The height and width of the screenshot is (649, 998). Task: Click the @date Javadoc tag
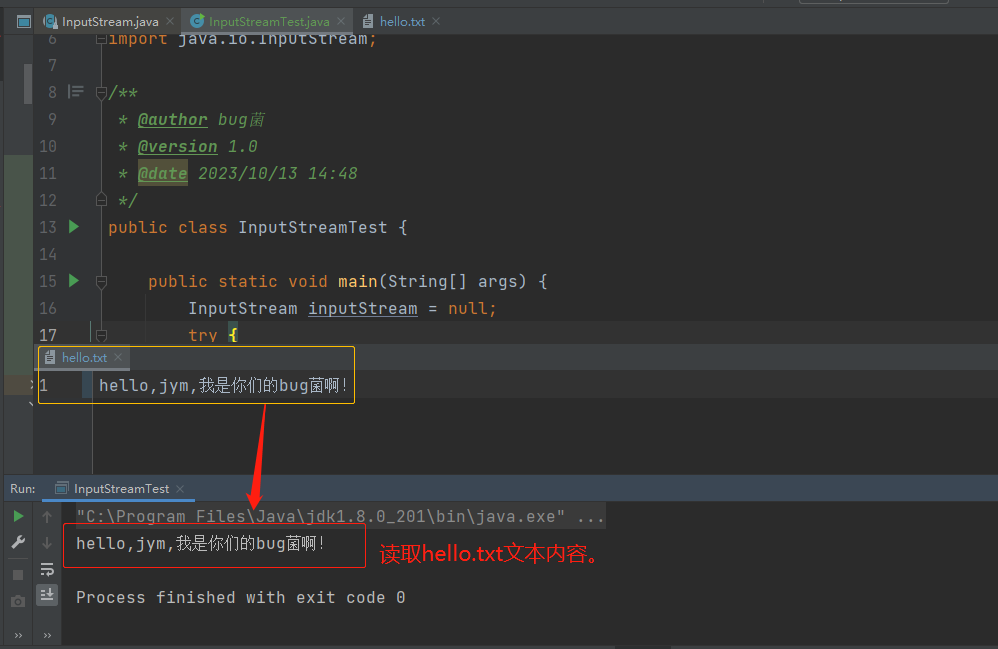[163, 173]
